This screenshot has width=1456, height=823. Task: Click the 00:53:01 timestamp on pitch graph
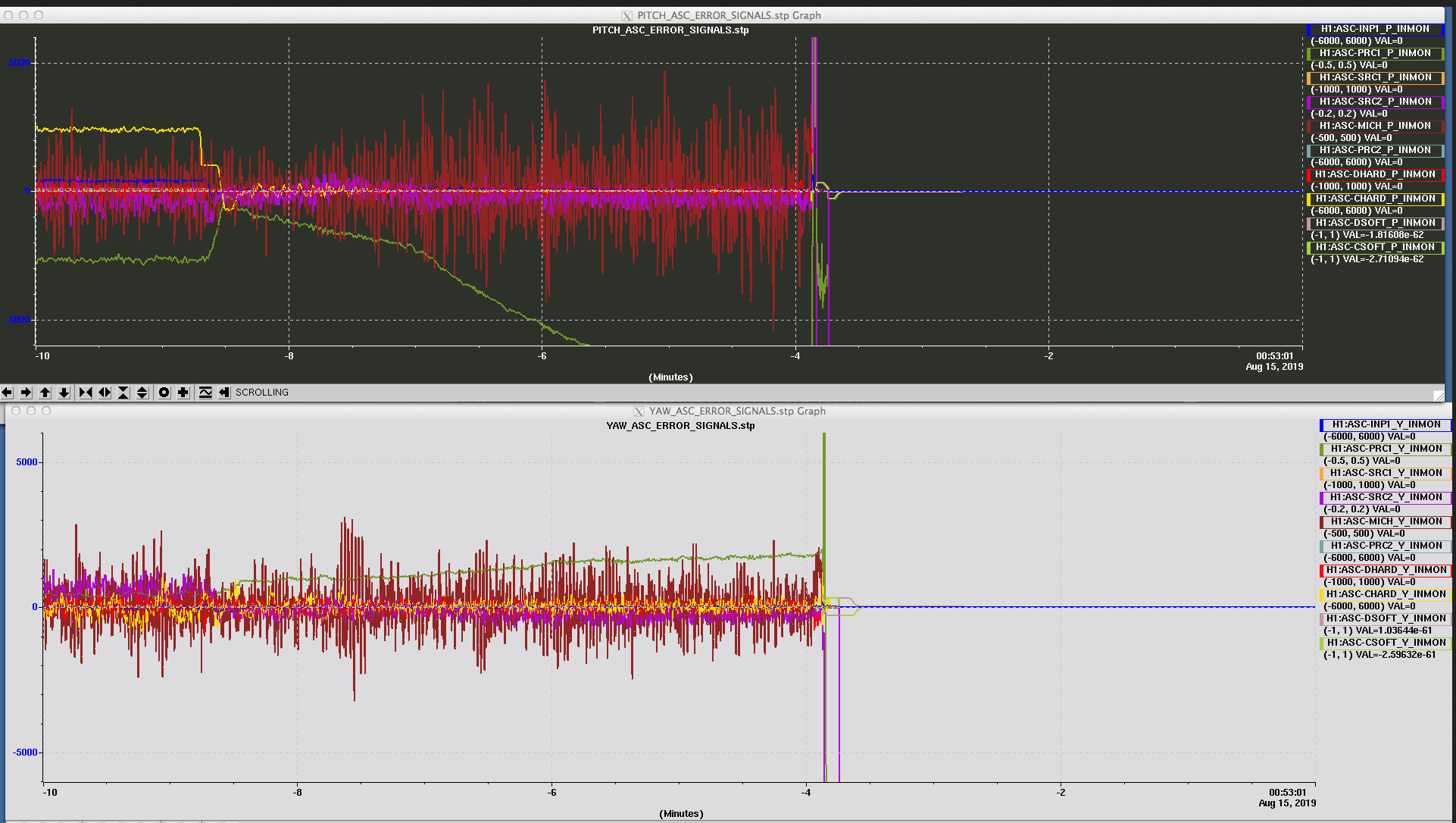1275,355
